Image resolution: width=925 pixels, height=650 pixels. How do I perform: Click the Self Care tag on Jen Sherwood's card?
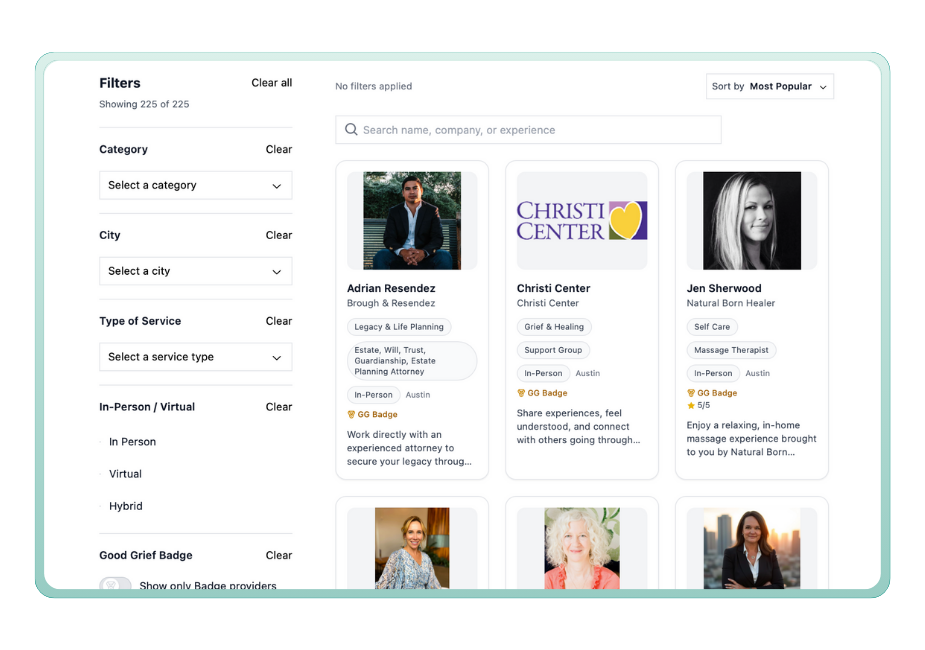712,326
